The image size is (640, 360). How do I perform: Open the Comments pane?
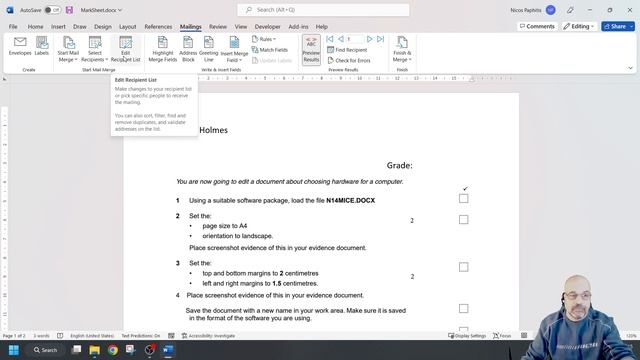[537, 26]
